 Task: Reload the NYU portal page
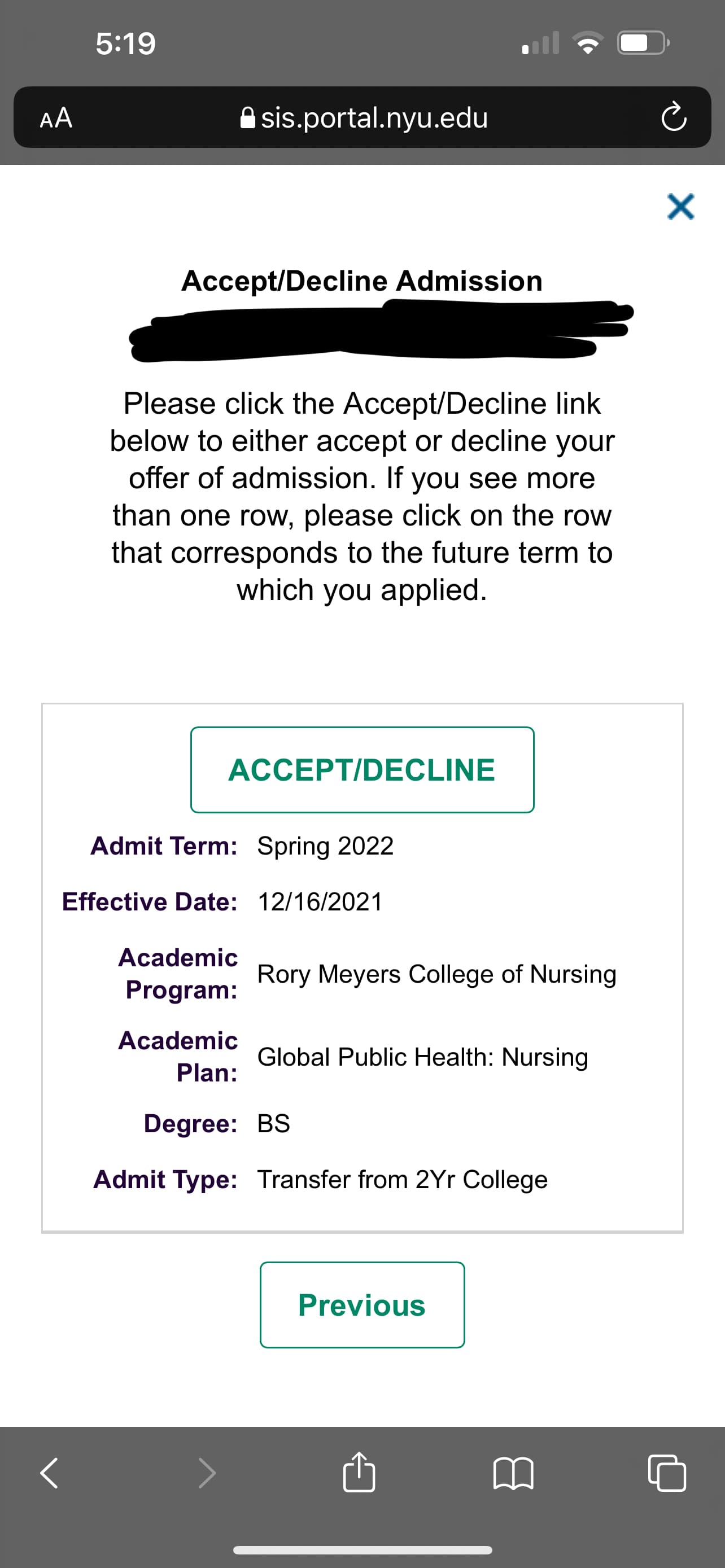(673, 117)
